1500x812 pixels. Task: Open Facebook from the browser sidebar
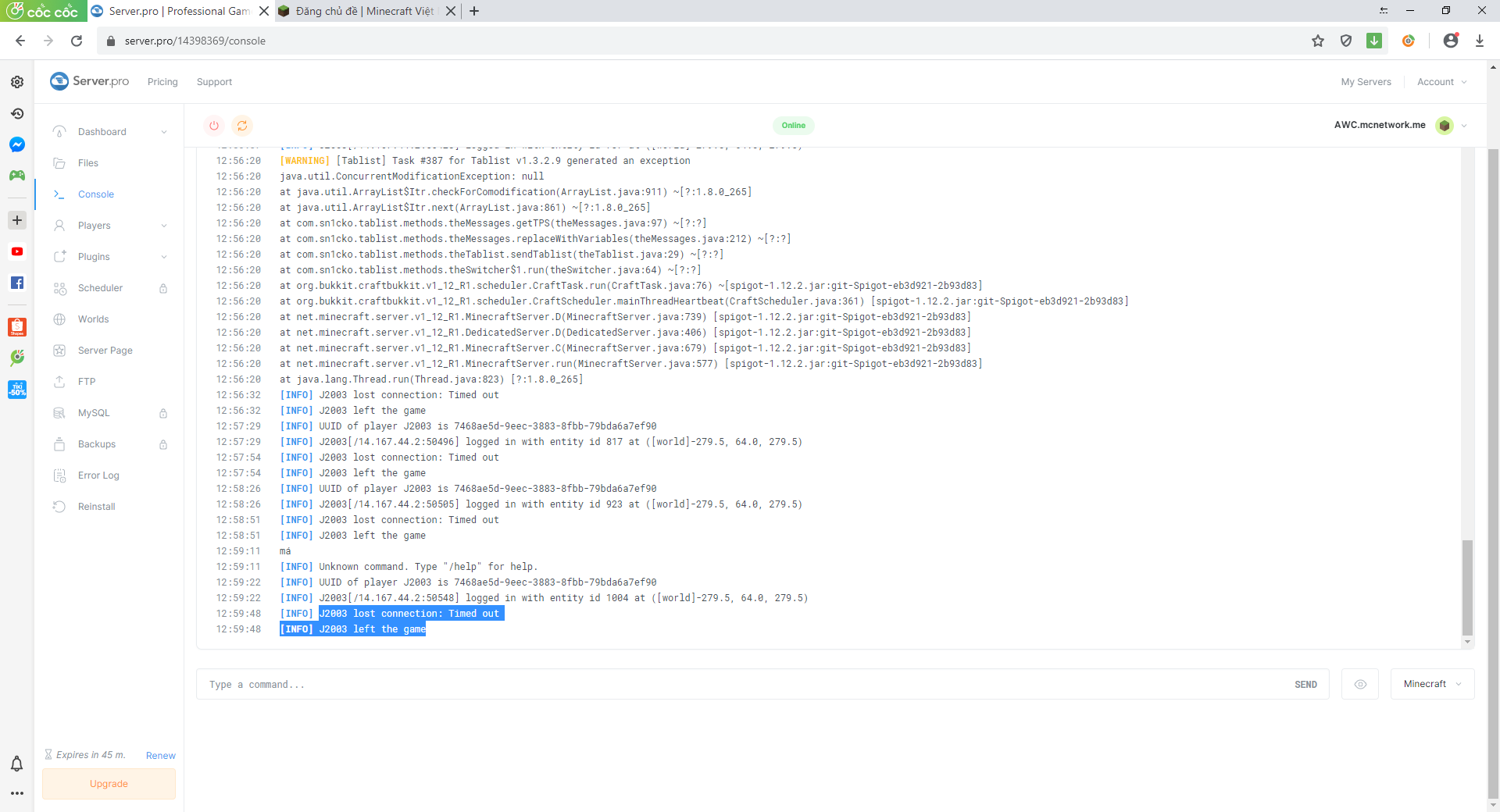tap(17, 283)
